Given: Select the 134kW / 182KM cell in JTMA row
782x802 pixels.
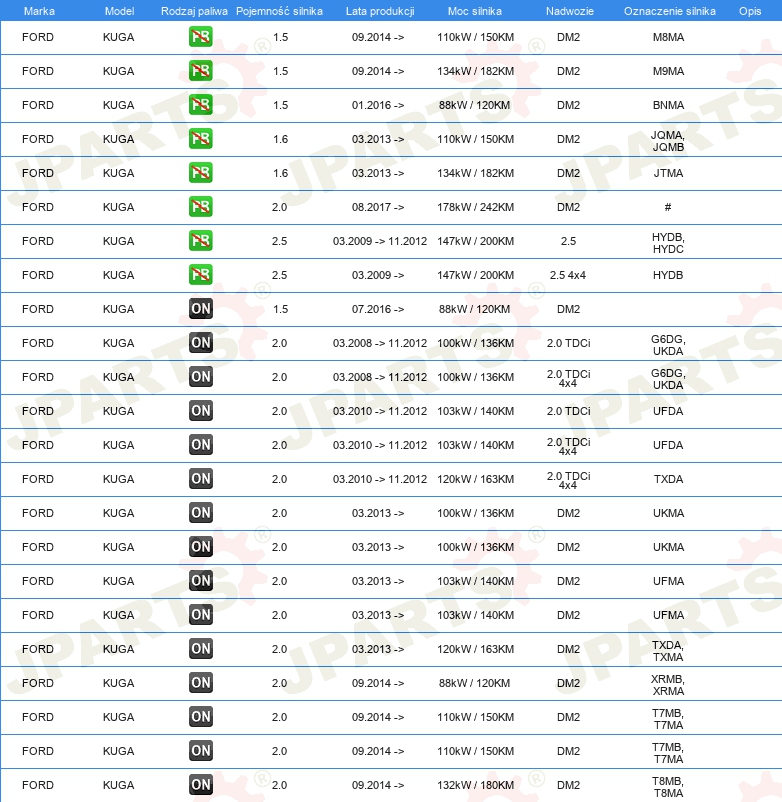Looking at the screenshot, I should 475,173.
